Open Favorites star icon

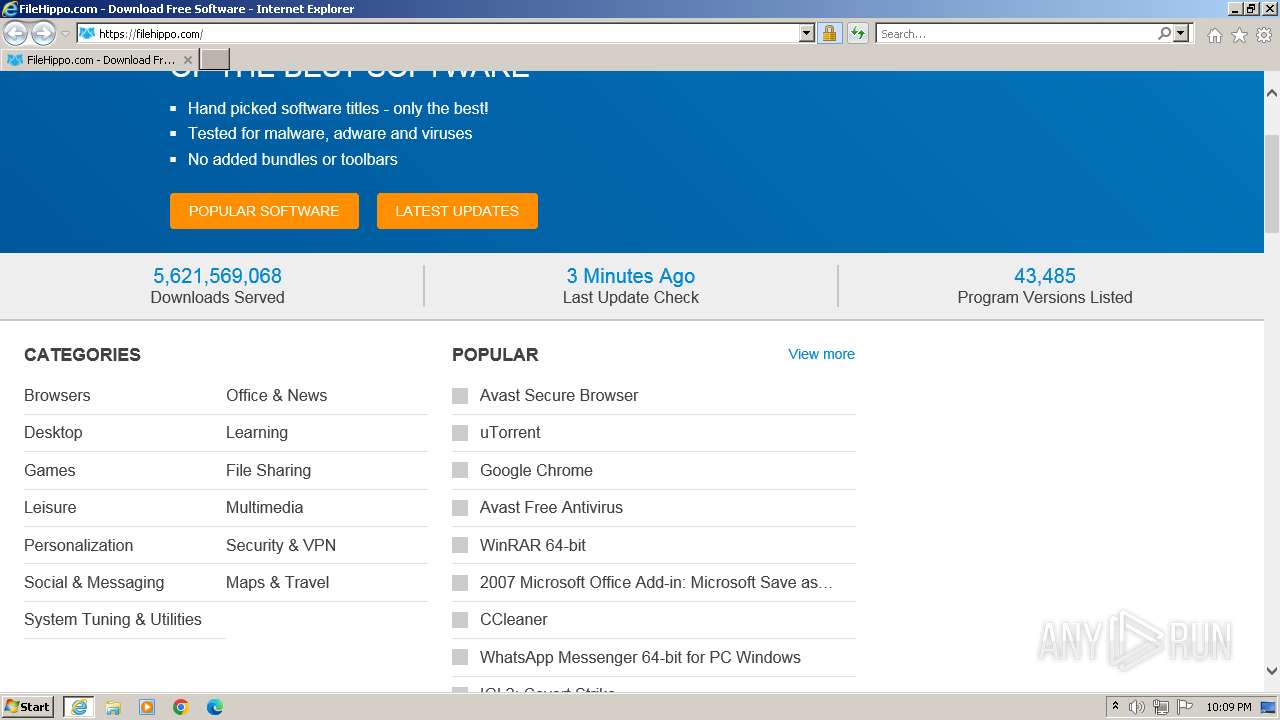(x=1239, y=35)
